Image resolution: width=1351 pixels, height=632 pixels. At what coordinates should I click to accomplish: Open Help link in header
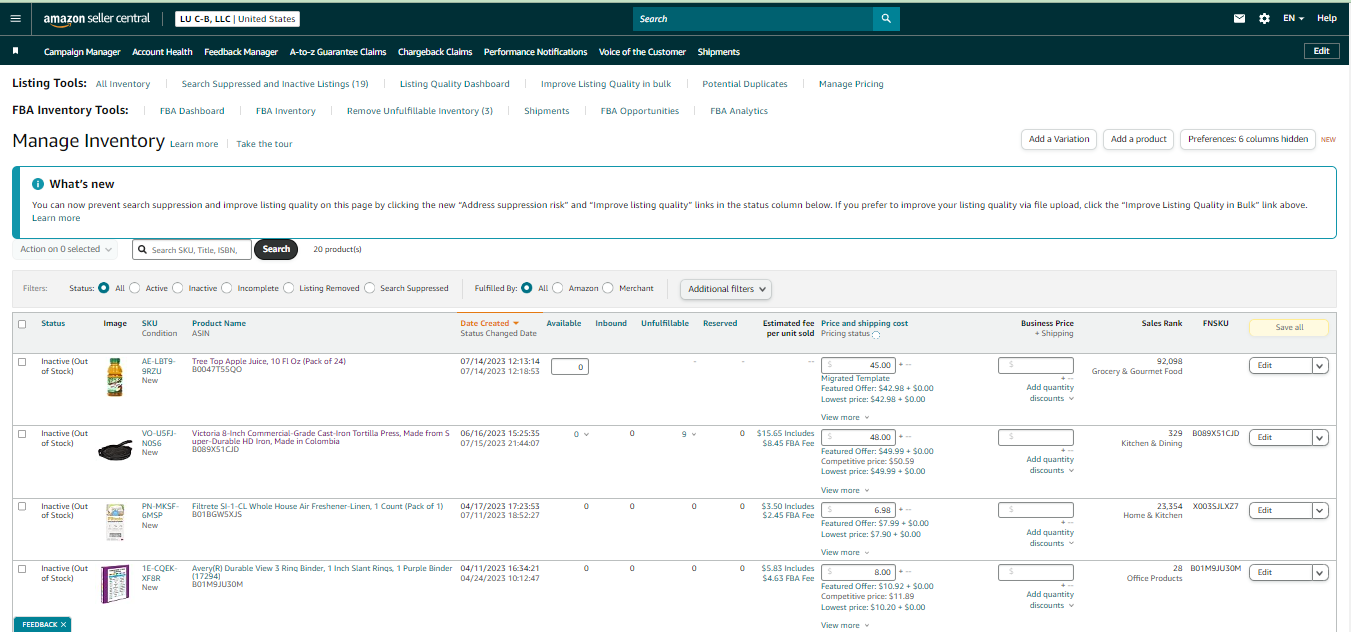tap(1327, 18)
